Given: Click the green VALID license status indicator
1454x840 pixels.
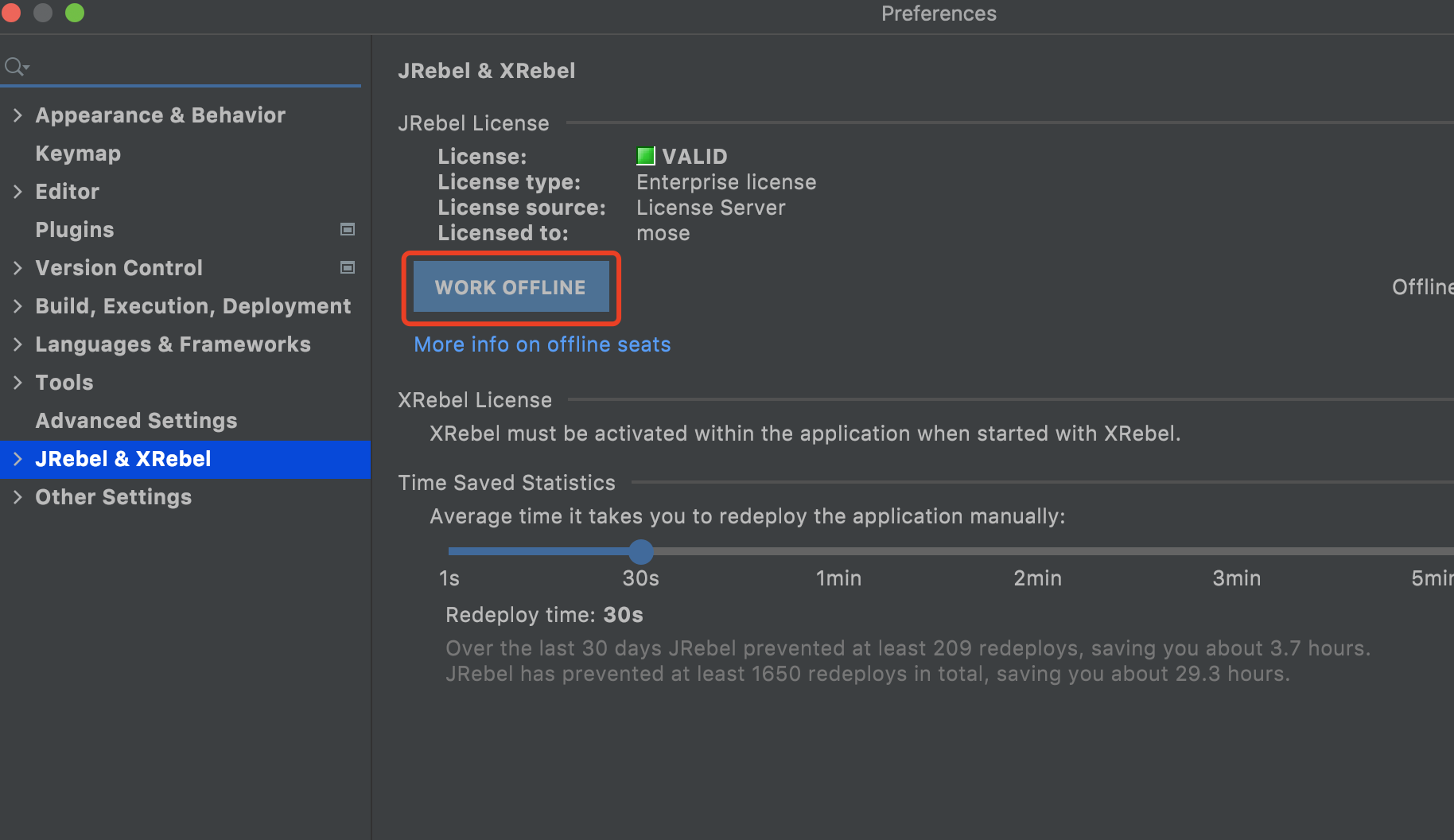Looking at the screenshot, I should pos(646,156).
